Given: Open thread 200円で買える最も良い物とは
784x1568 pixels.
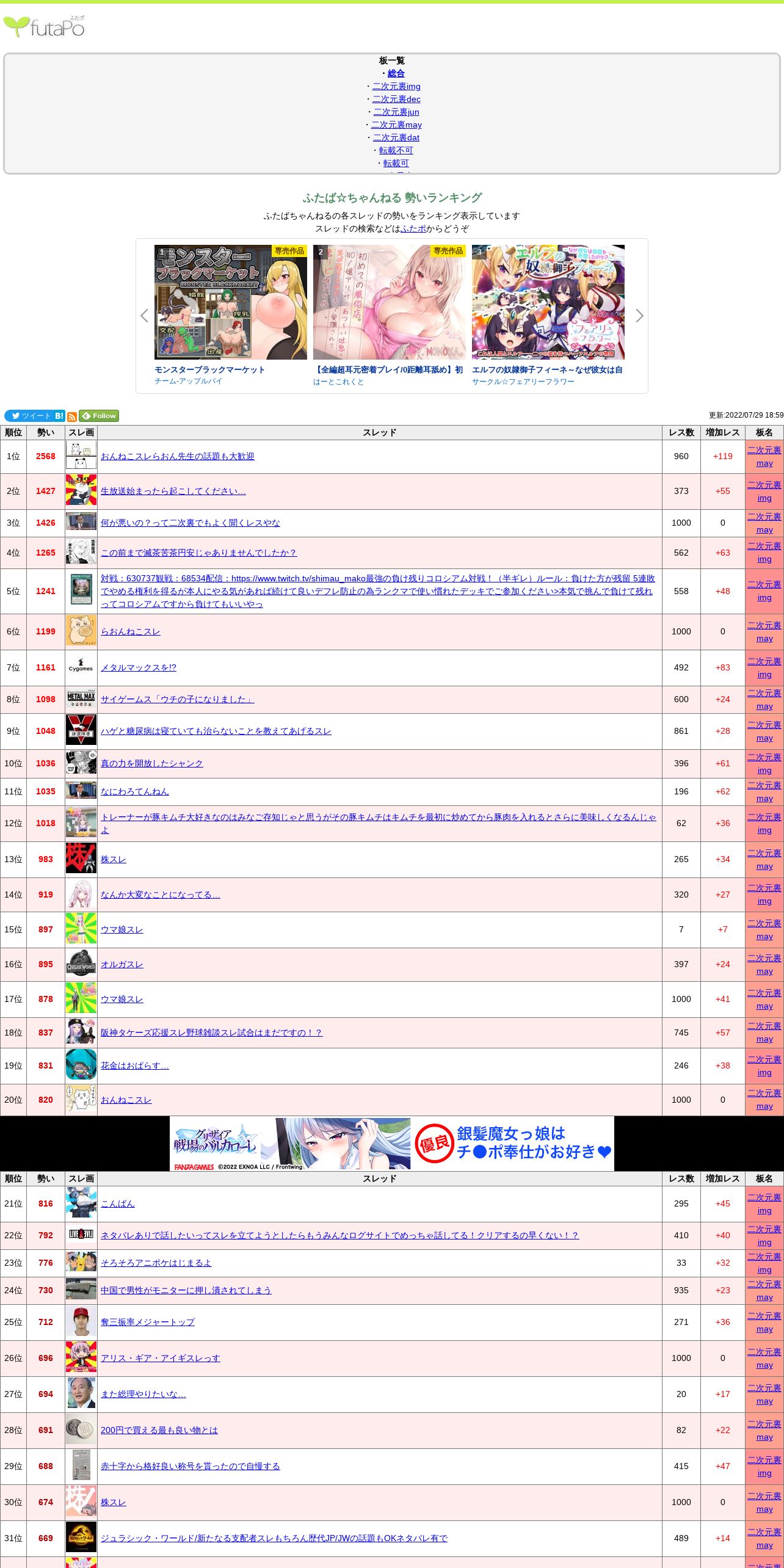Looking at the screenshot, I should point(159,1430).
